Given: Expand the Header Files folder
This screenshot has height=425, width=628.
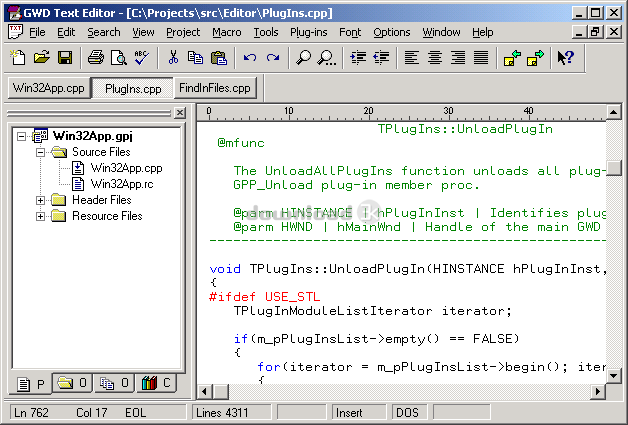Looking at the screenshot, I should click(40, 200).
